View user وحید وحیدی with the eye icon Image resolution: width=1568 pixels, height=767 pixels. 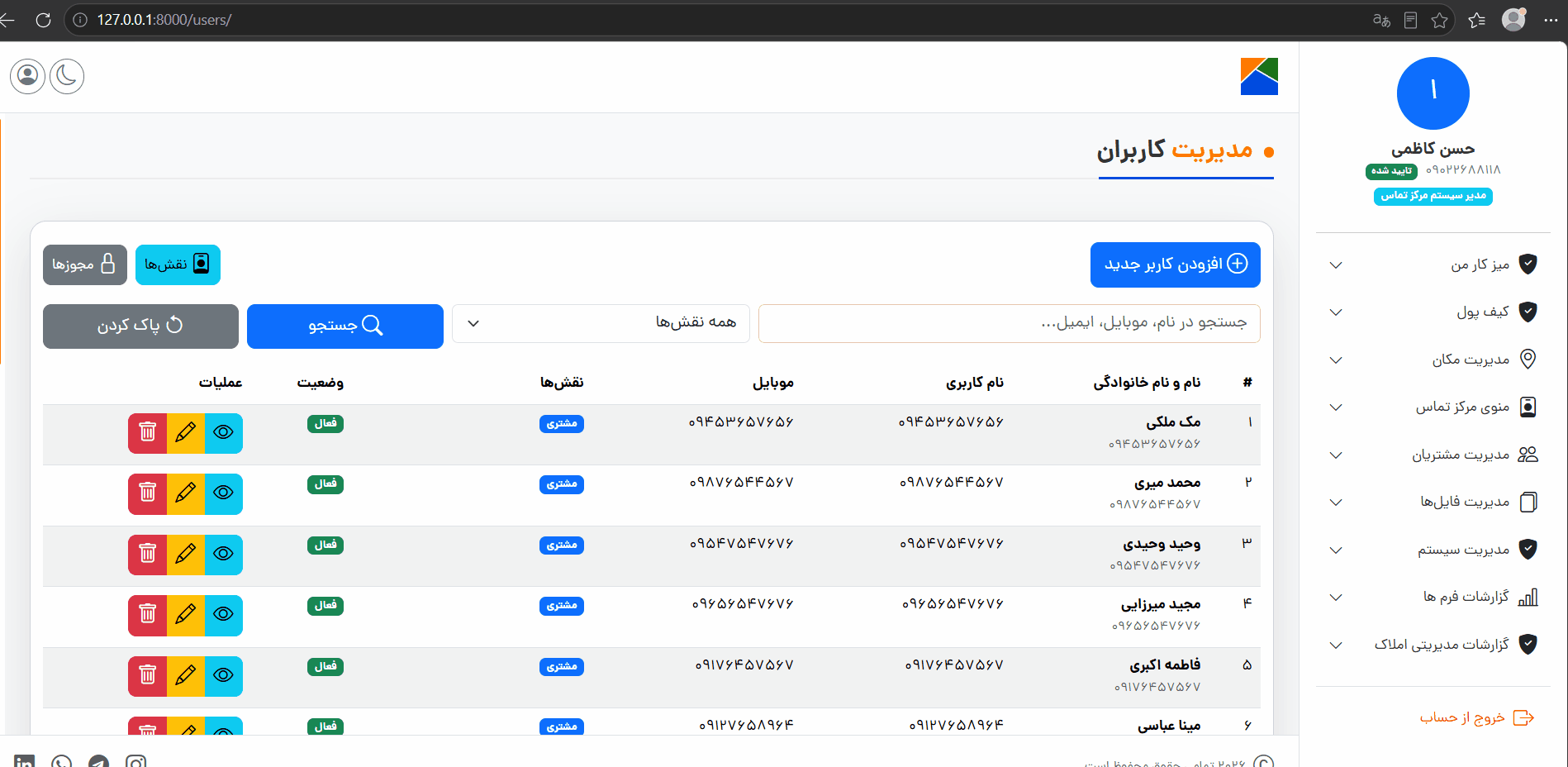pyautogui.click(x=223, y=555)
